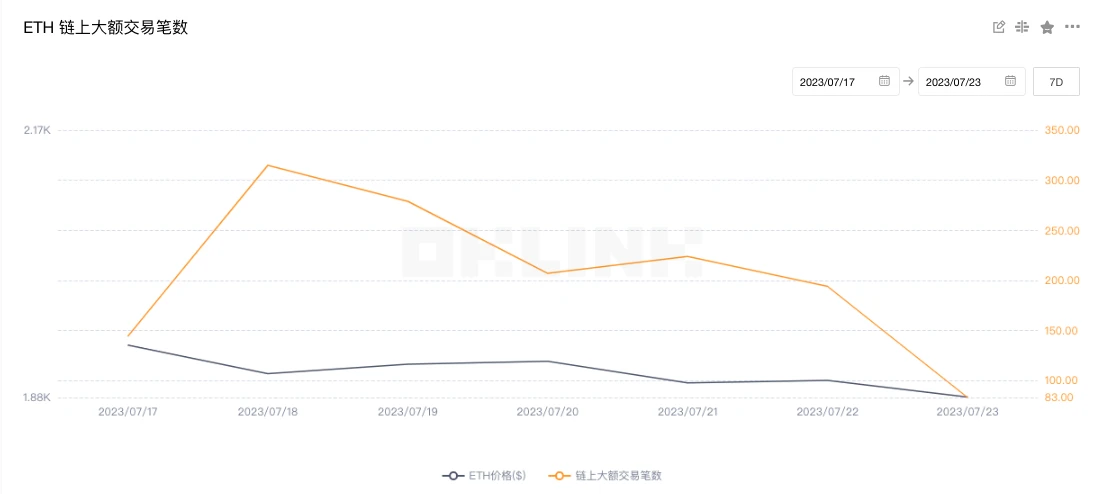Click the chart title ETH 链上大额交易笔数
Image resolution: width=1093 pixels, height=494 pixels.
(x=106, y=28)
